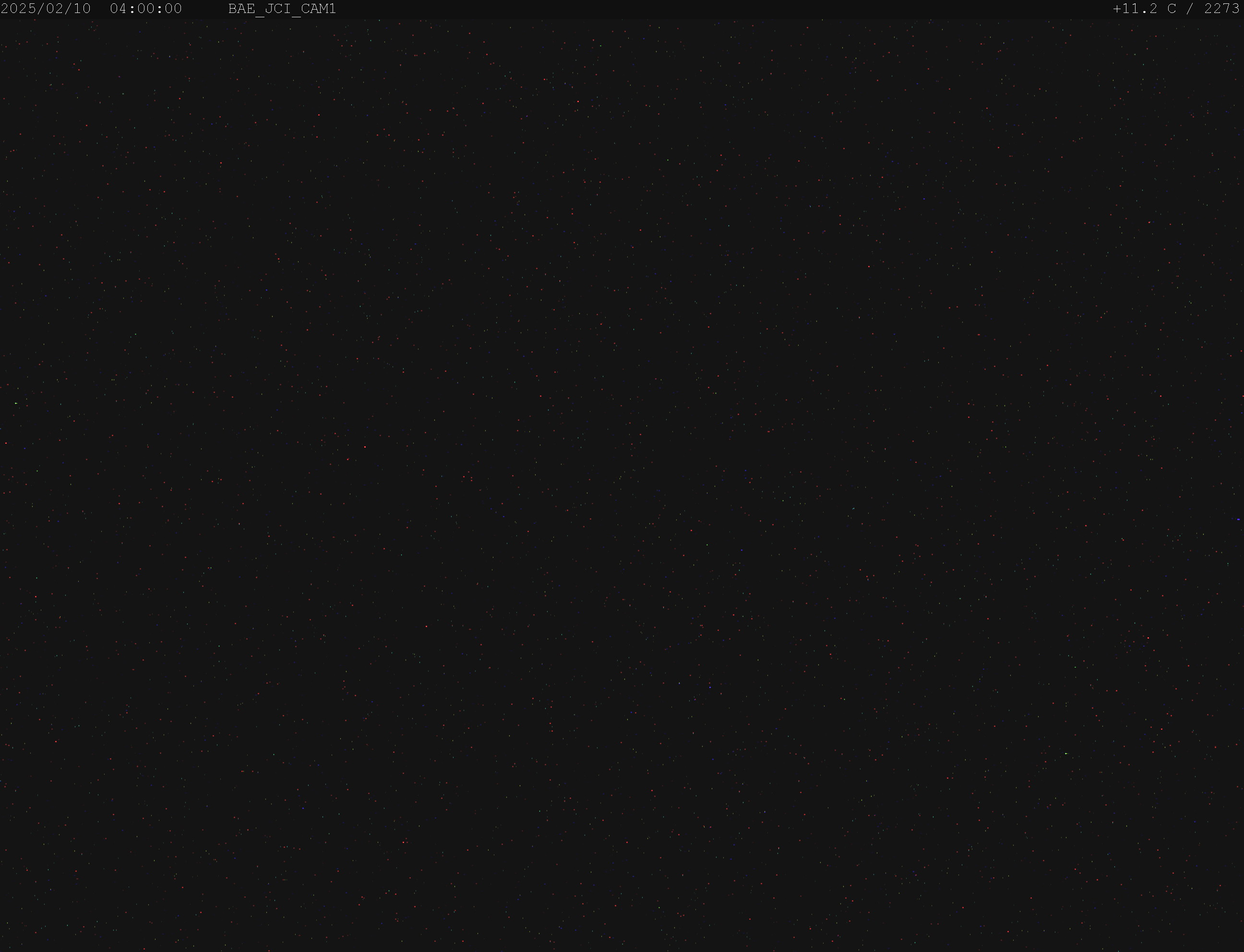Click the C temperature unit letter
This screenshot has height=952, width=1244.
(1172, 9)
